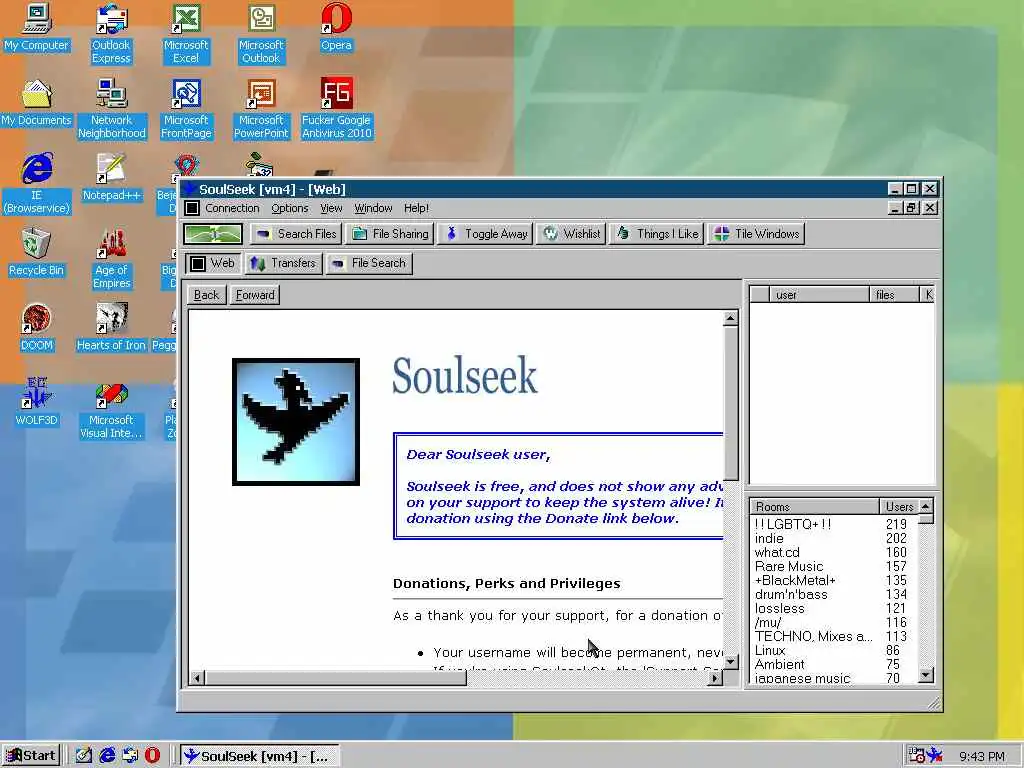Click the green connection status icon

click(x=213, y=234)
